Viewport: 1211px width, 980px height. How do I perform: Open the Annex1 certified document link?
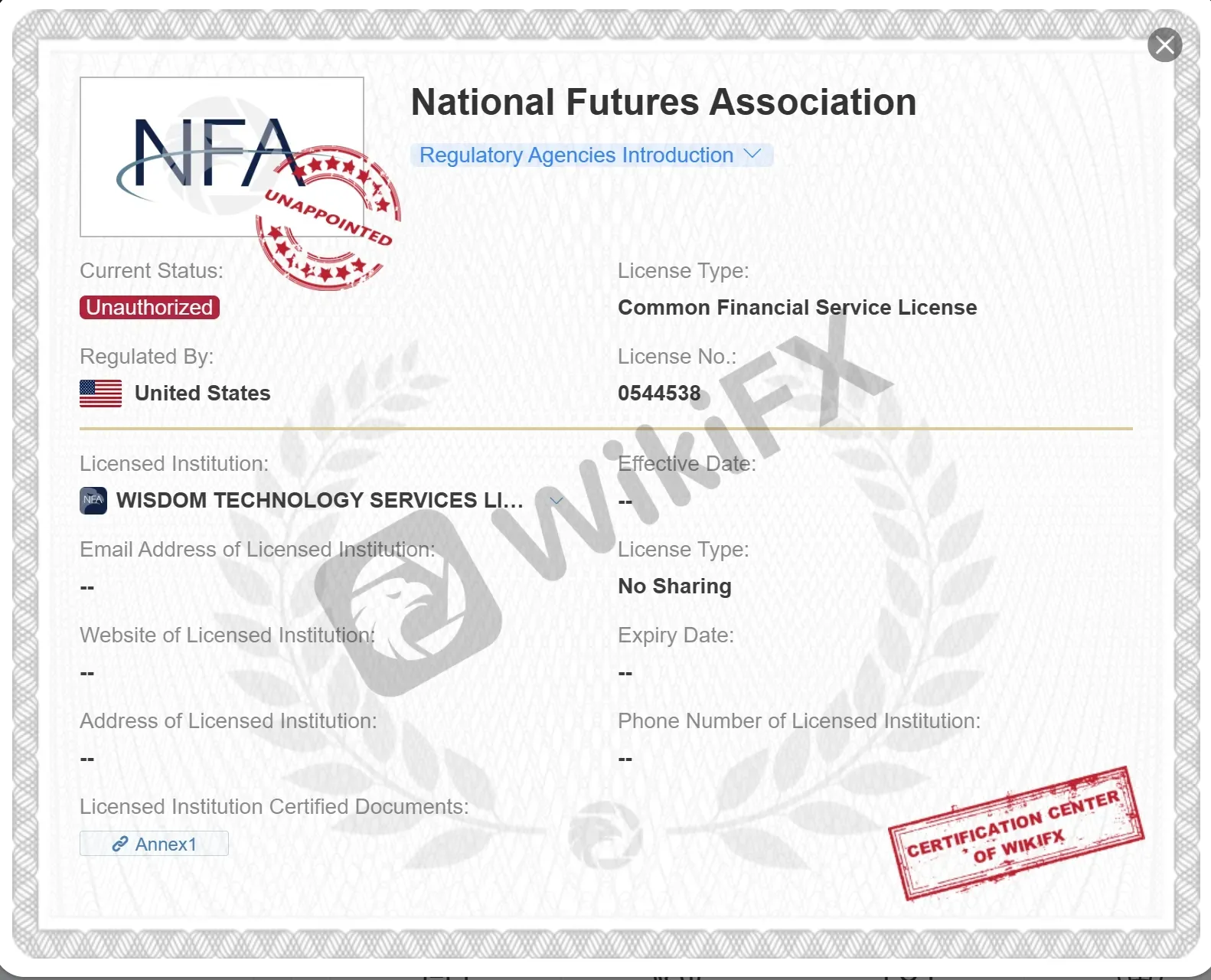154,844
